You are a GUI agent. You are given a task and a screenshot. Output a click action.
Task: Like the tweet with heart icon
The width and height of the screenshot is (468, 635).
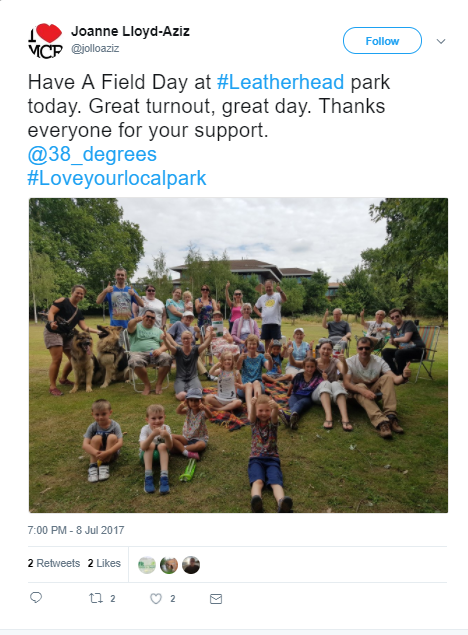(156, 599)
